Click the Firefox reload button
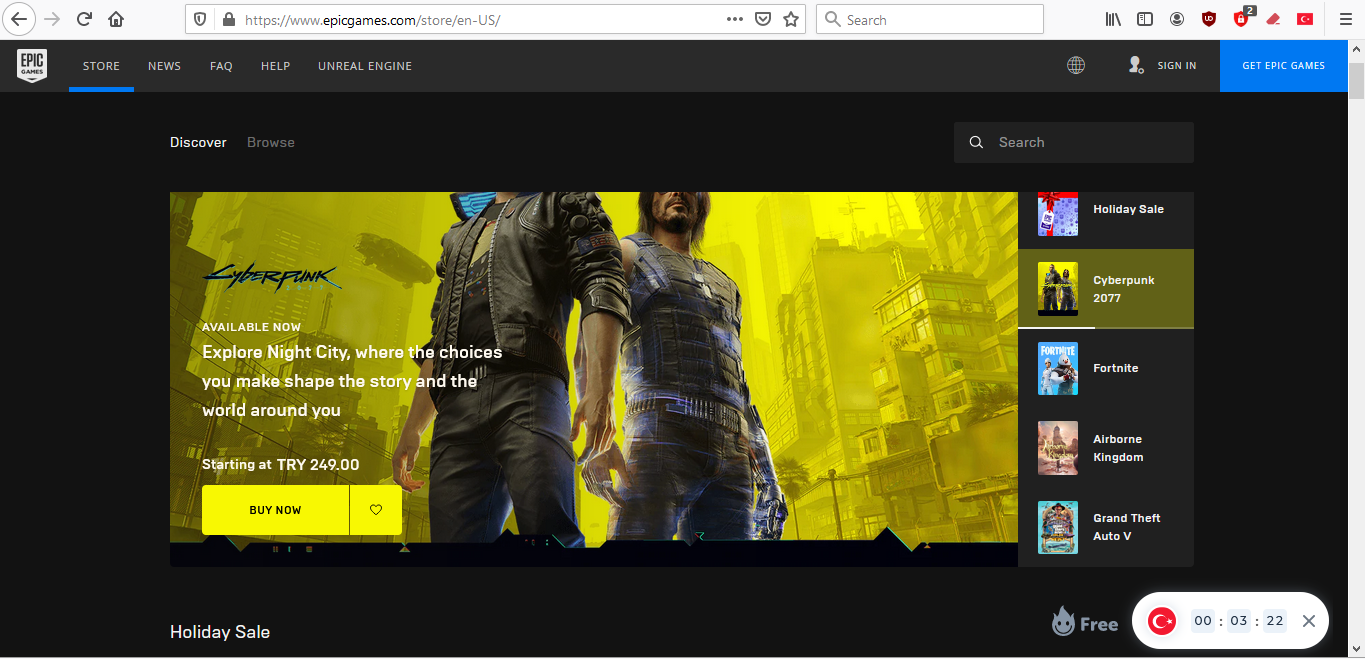This screenshot has height=659, width=1366. click(x=85, y=19)
